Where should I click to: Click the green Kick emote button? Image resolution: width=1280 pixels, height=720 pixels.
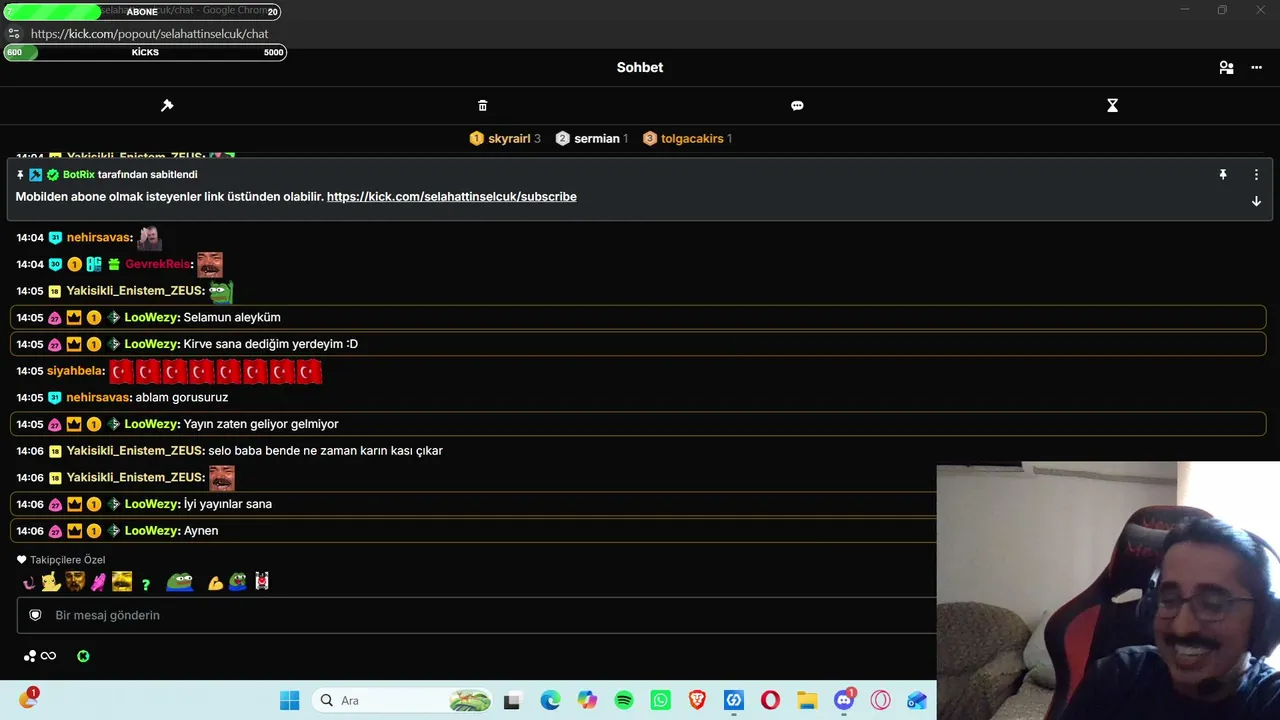point(83,656)
